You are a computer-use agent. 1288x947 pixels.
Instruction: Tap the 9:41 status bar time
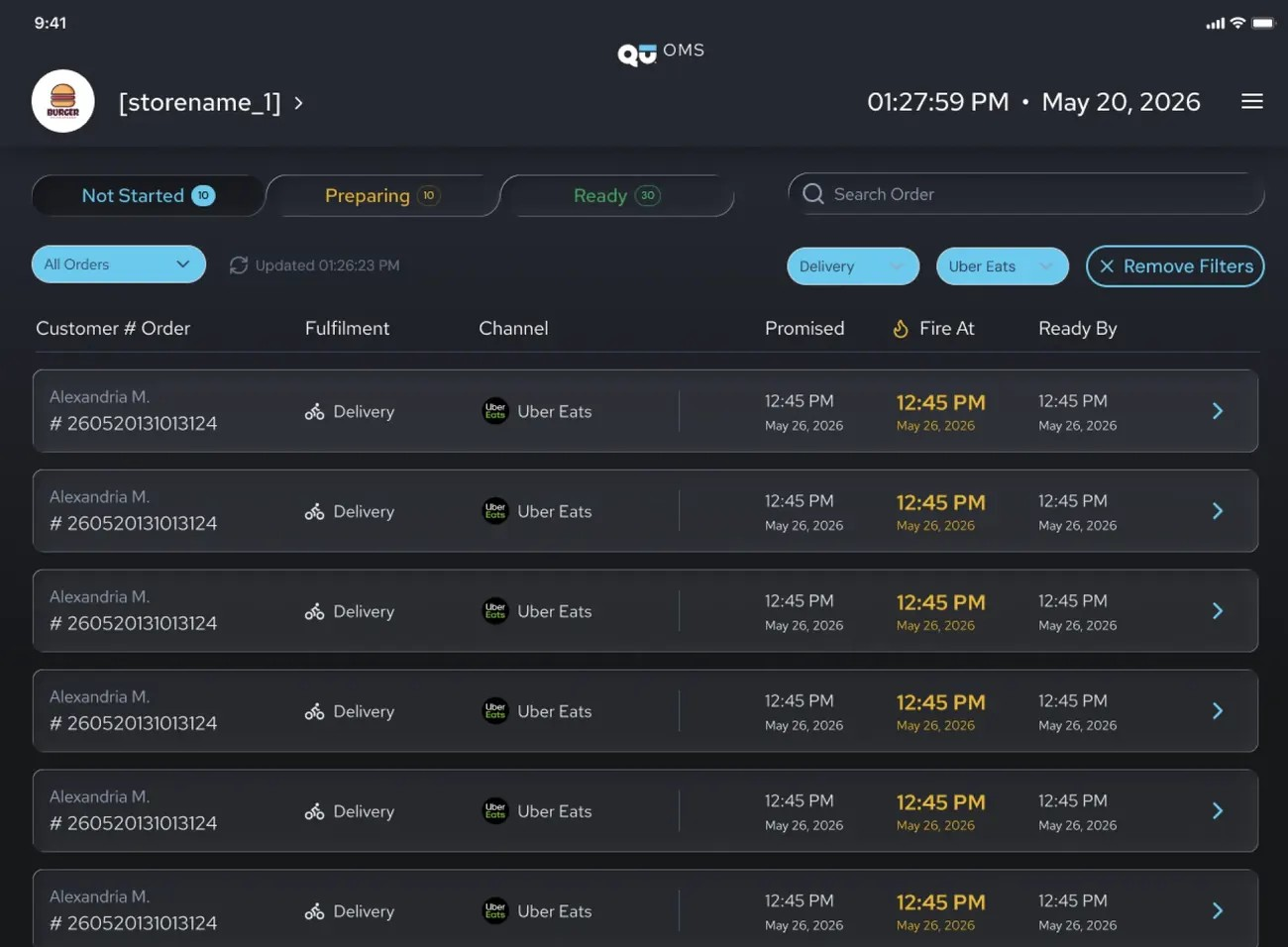51,23
